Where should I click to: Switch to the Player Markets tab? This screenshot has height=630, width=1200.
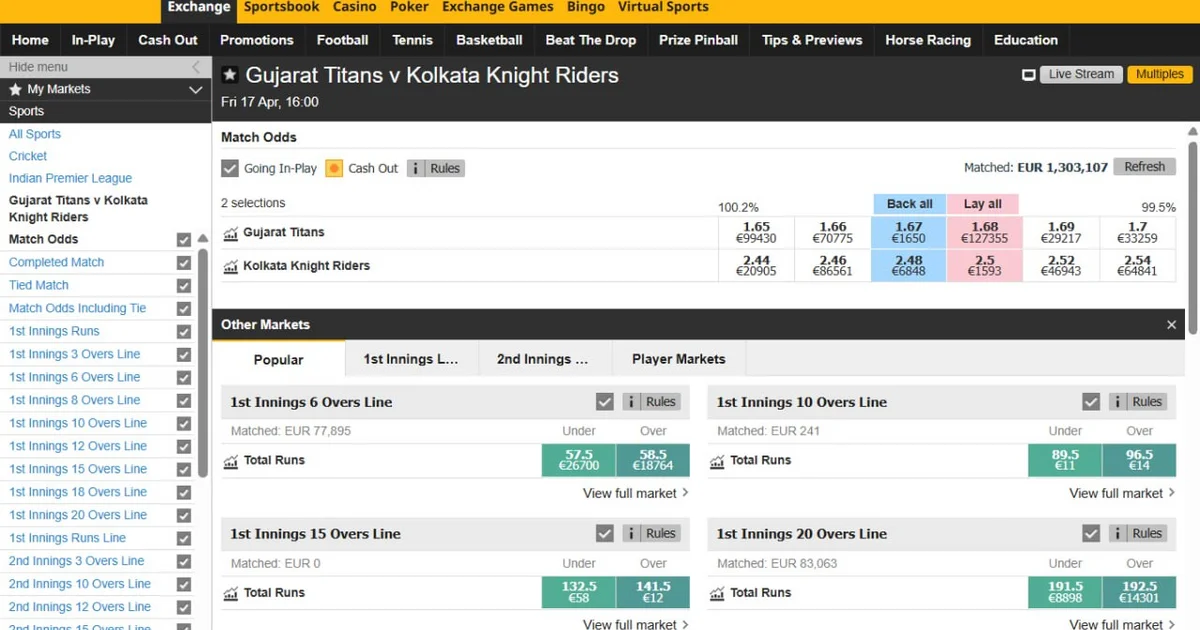[x=678, y=358]
